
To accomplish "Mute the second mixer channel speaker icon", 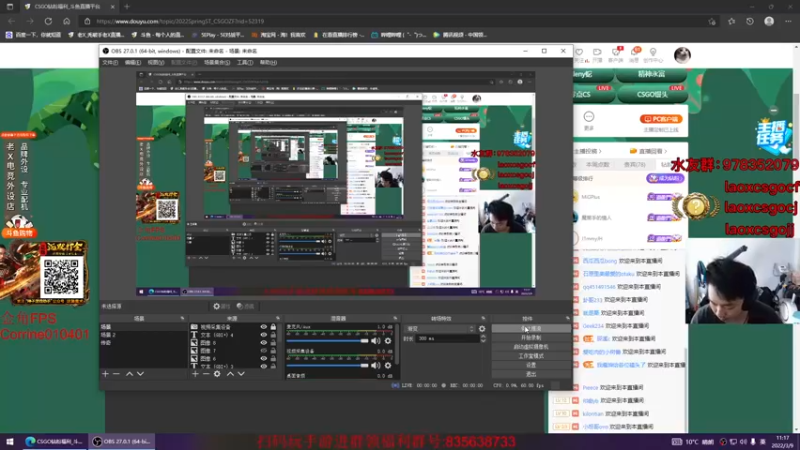I will (376, 365).
